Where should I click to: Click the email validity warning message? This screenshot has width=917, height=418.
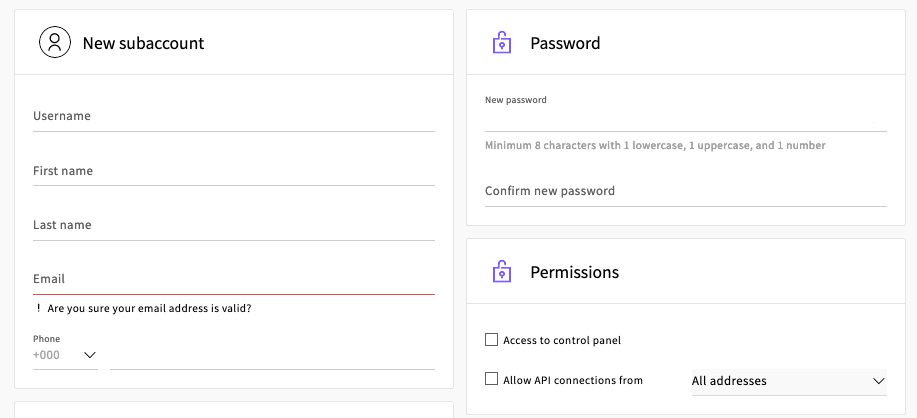[149, 308]
